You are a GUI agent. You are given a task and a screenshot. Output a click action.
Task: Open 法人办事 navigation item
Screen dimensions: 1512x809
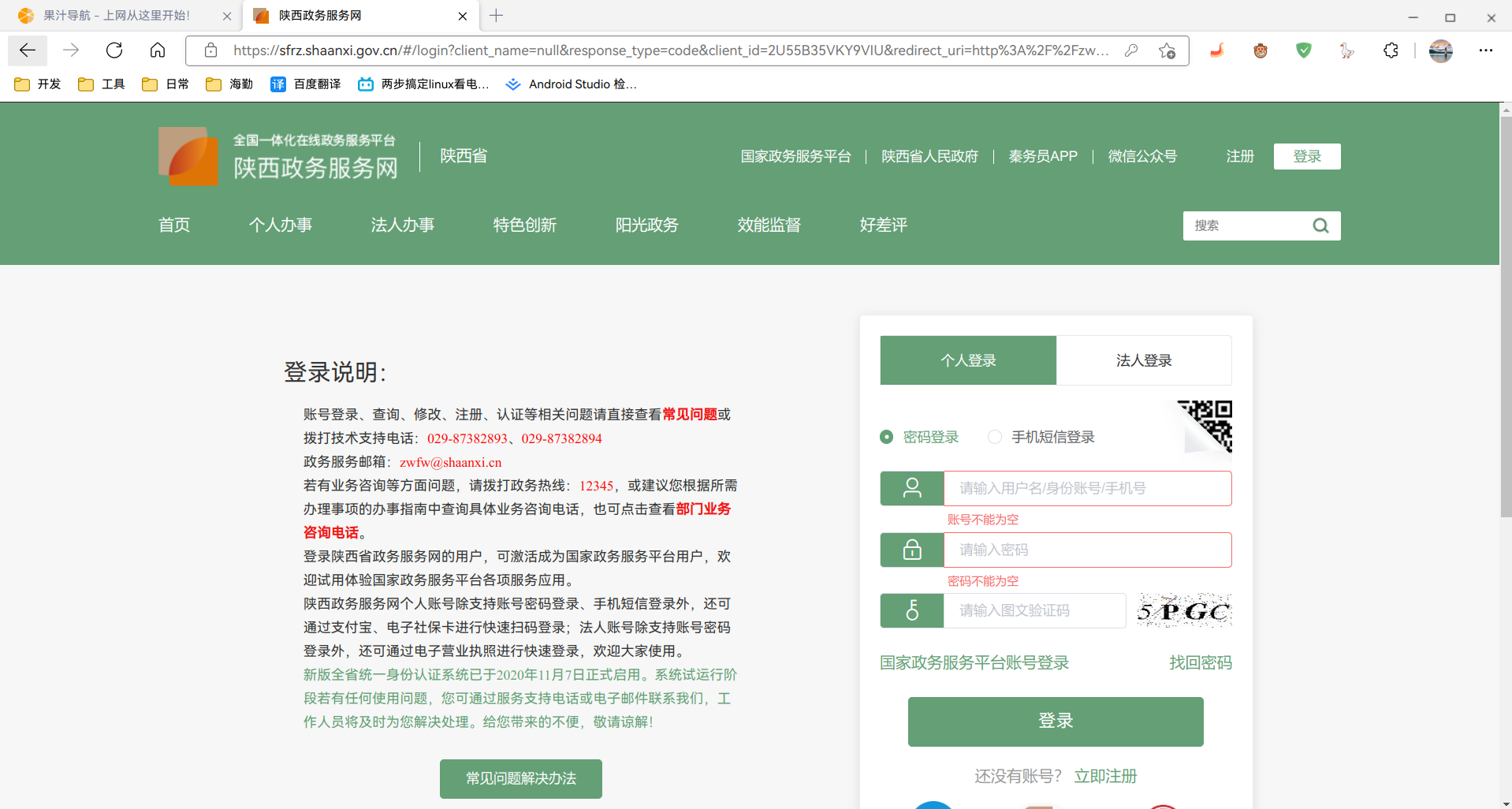click(x=403, y=225)
